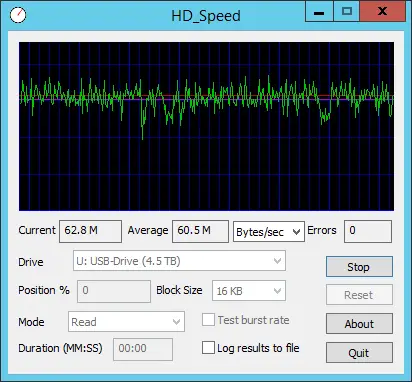
Task: Click the Duration (MM:SS) field
Action: [x=143, y=349]
